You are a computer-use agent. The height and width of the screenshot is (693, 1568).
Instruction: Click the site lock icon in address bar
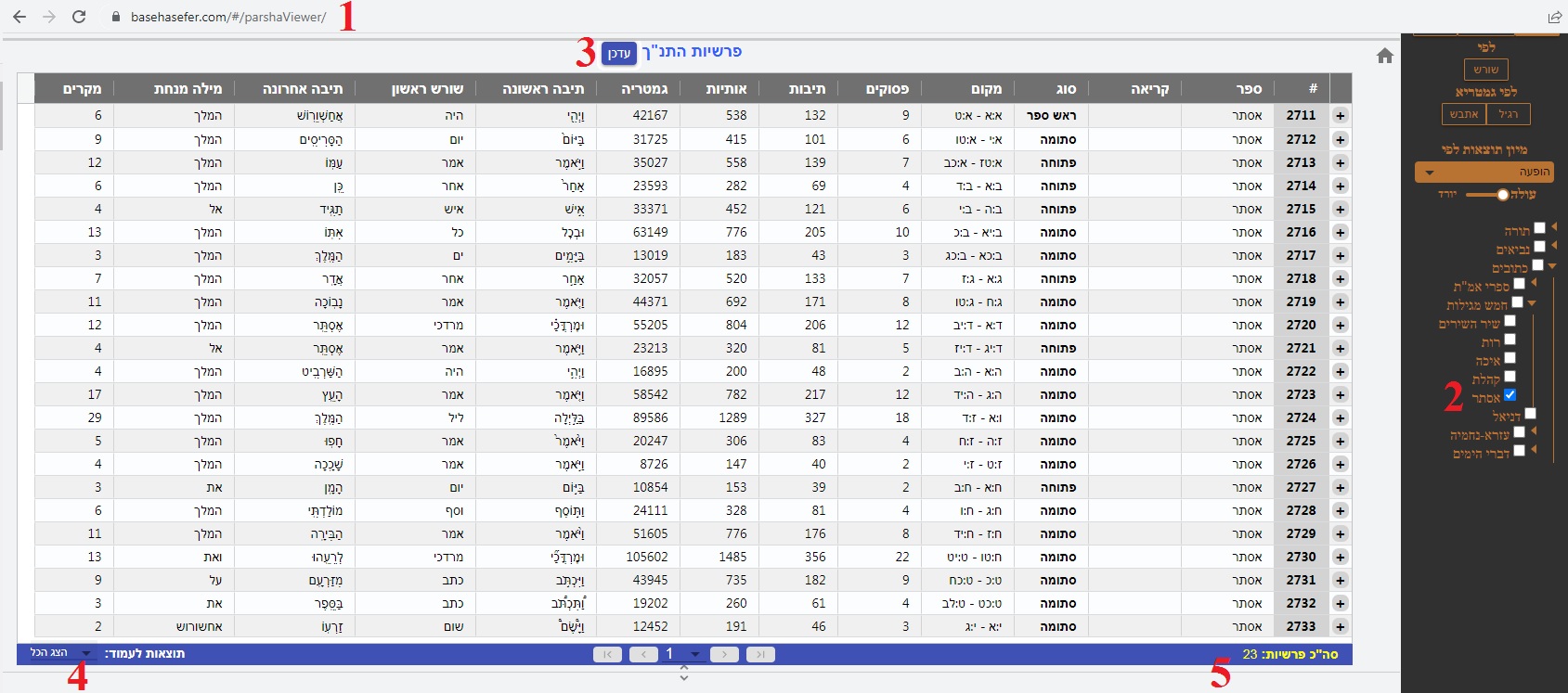(x=116, y=17)
